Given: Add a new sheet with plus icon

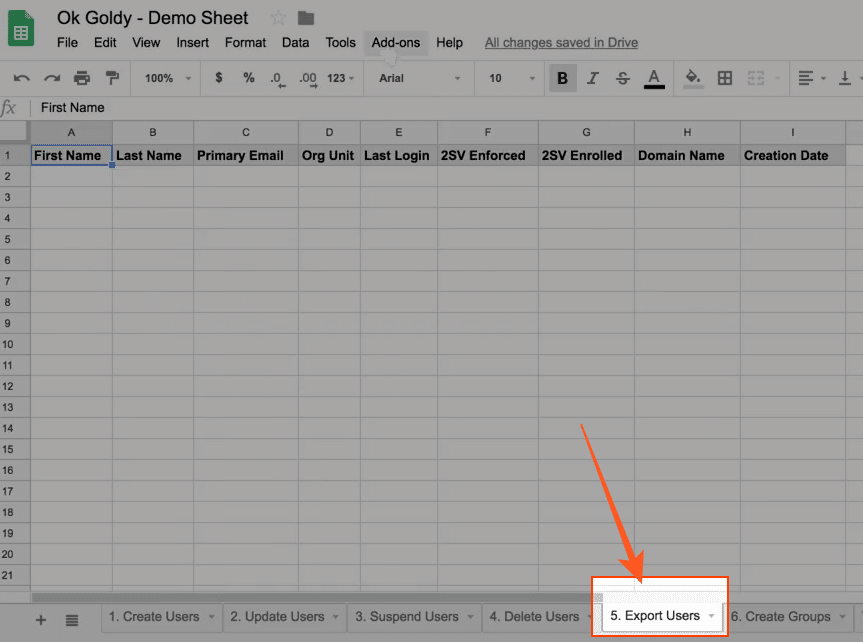Looking at the screenshot, I should (41, 620).
